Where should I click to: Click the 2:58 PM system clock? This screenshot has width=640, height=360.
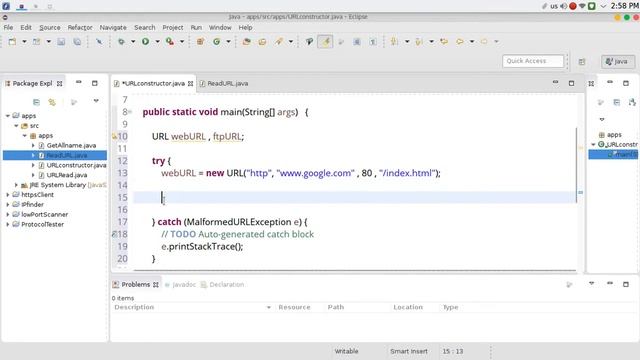624,6
